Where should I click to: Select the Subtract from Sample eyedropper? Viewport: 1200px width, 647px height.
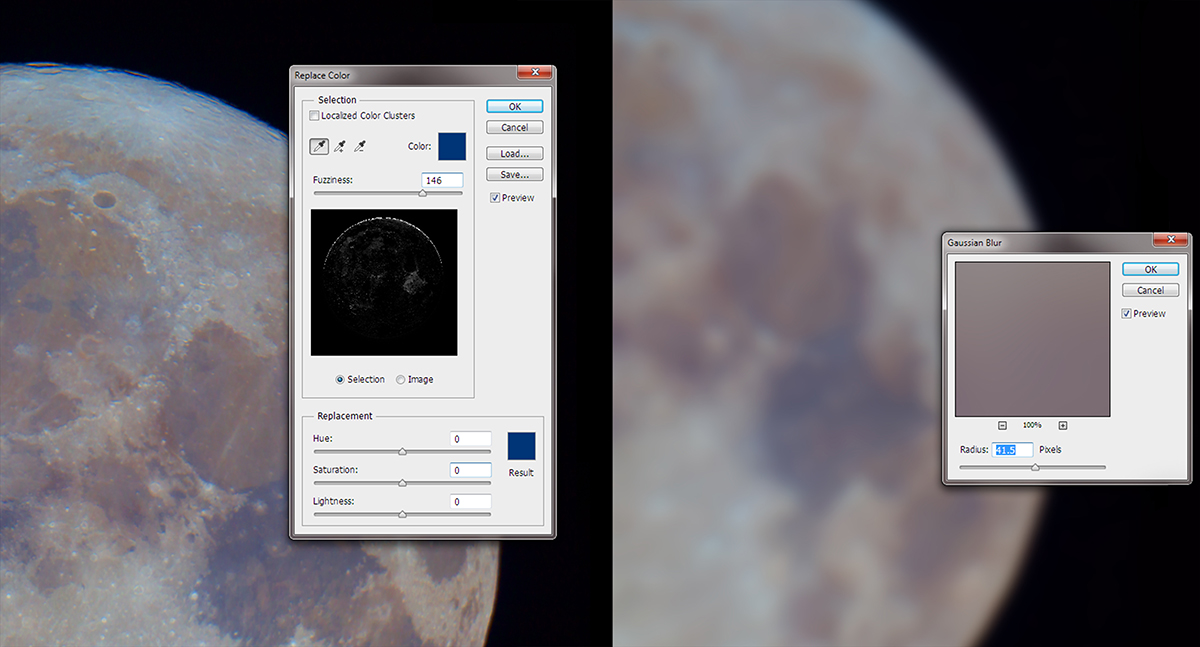point(360,146)
